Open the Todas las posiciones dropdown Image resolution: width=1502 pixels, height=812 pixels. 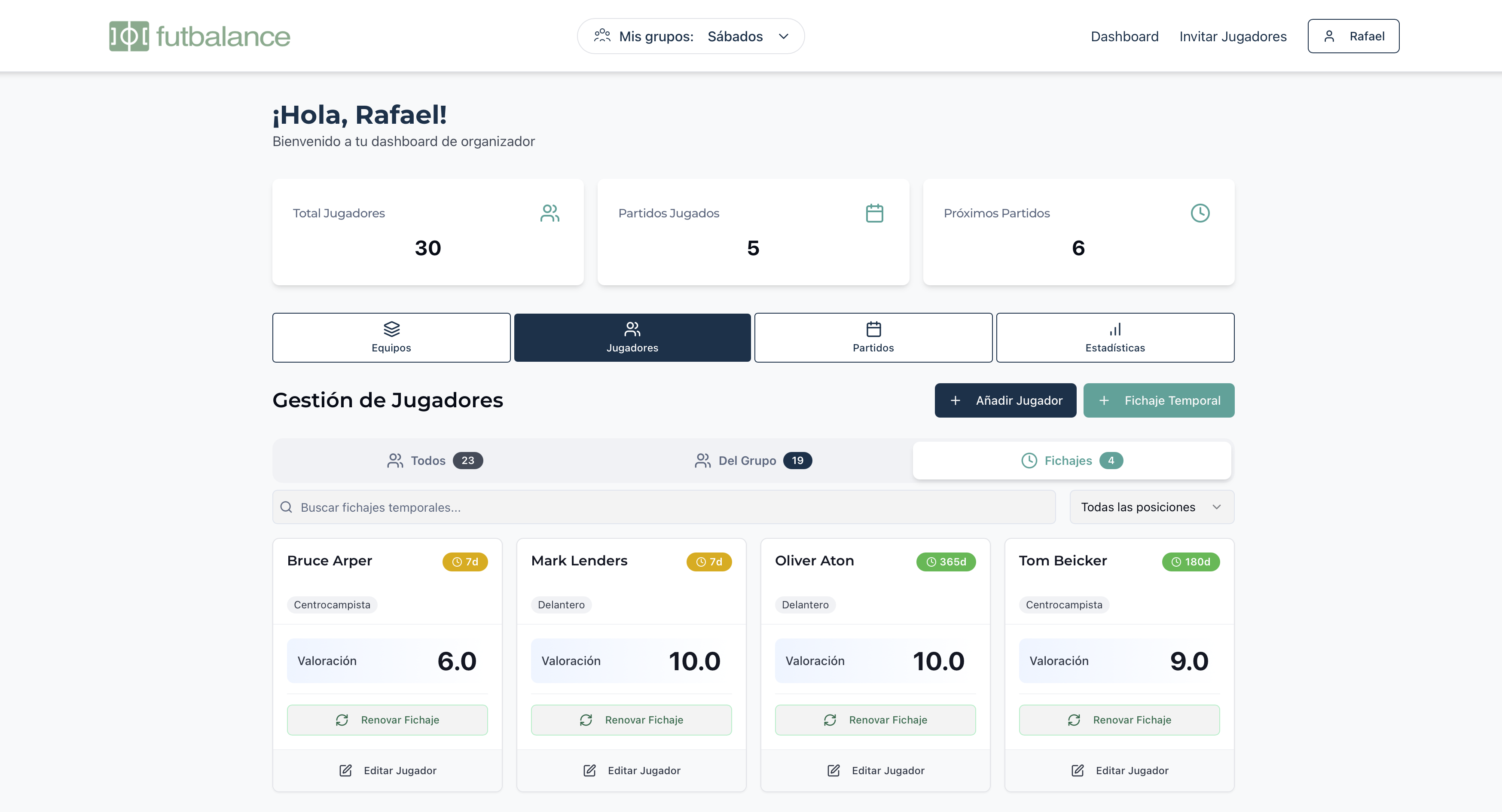(x=1151, y=507)
